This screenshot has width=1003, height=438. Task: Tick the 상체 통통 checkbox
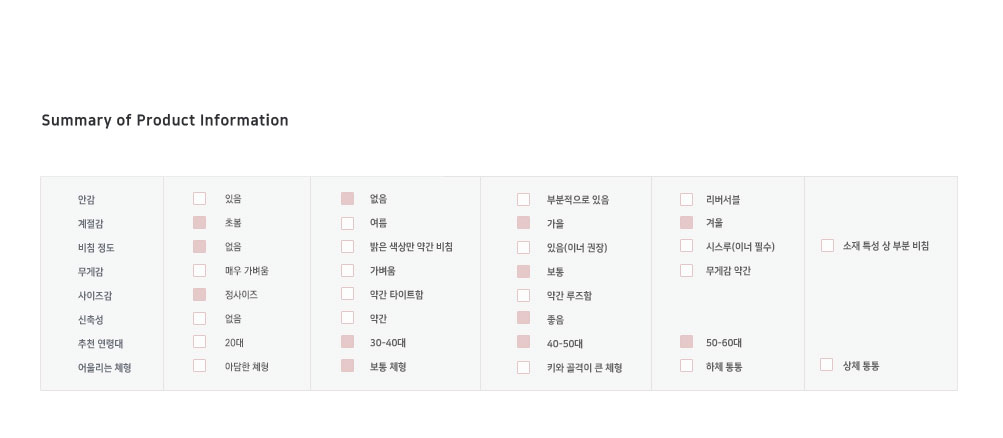pos(827,365)
